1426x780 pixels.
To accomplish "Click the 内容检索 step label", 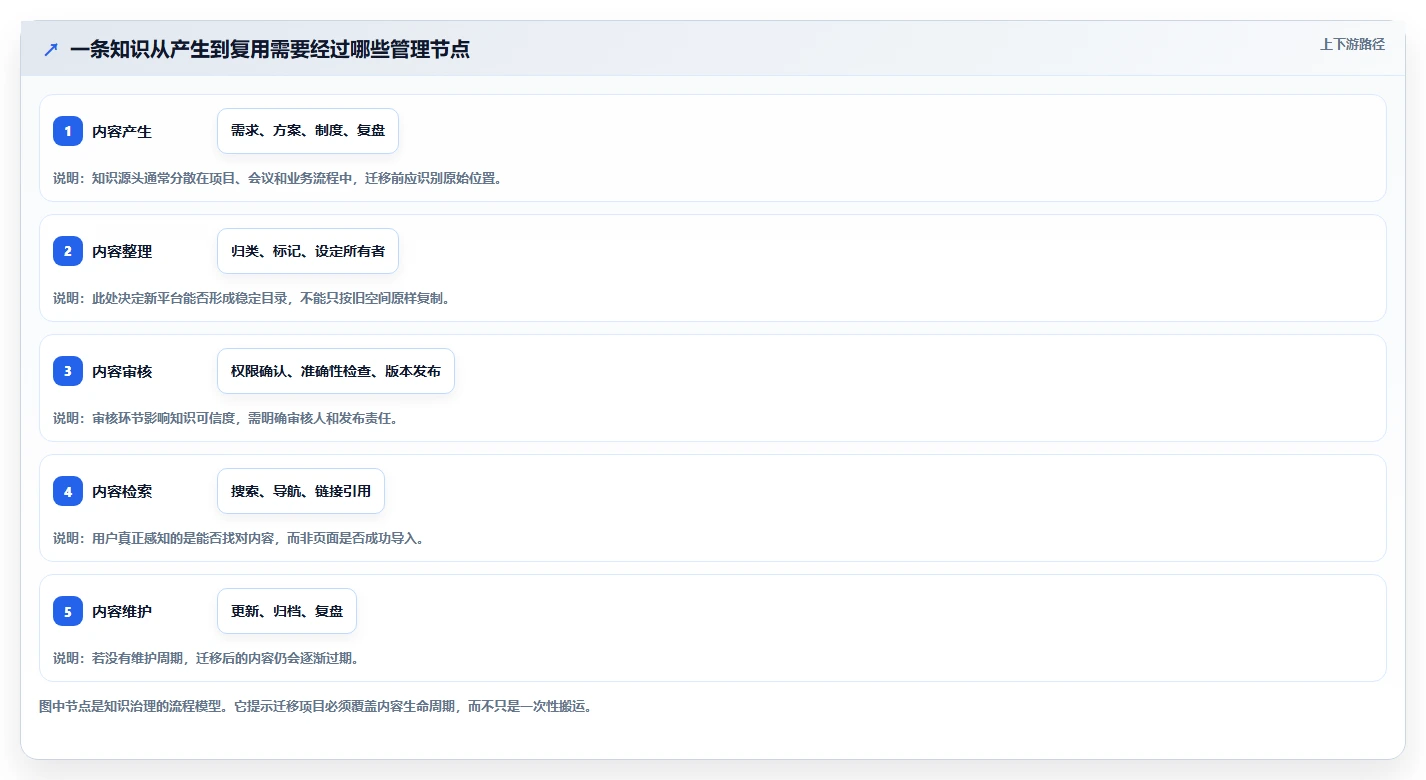I will [x=122, y=491].
